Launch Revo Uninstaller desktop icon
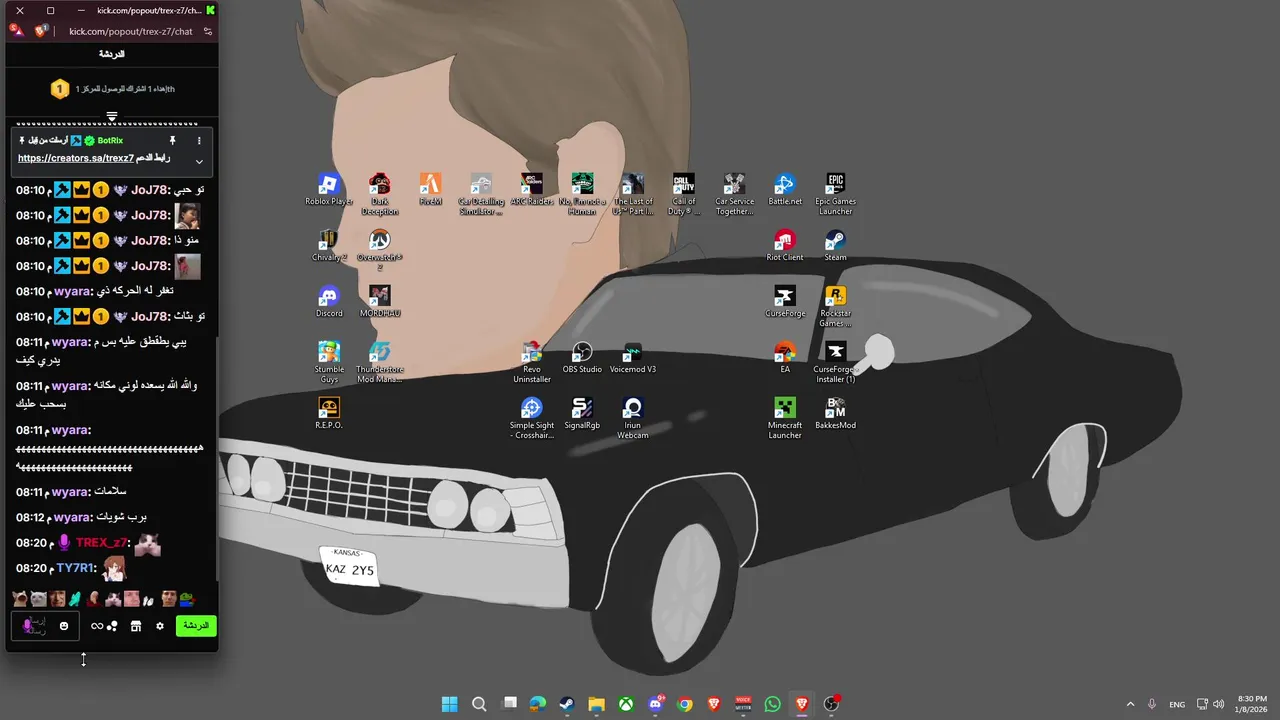The image size is (1280, 720). point(532,362)
